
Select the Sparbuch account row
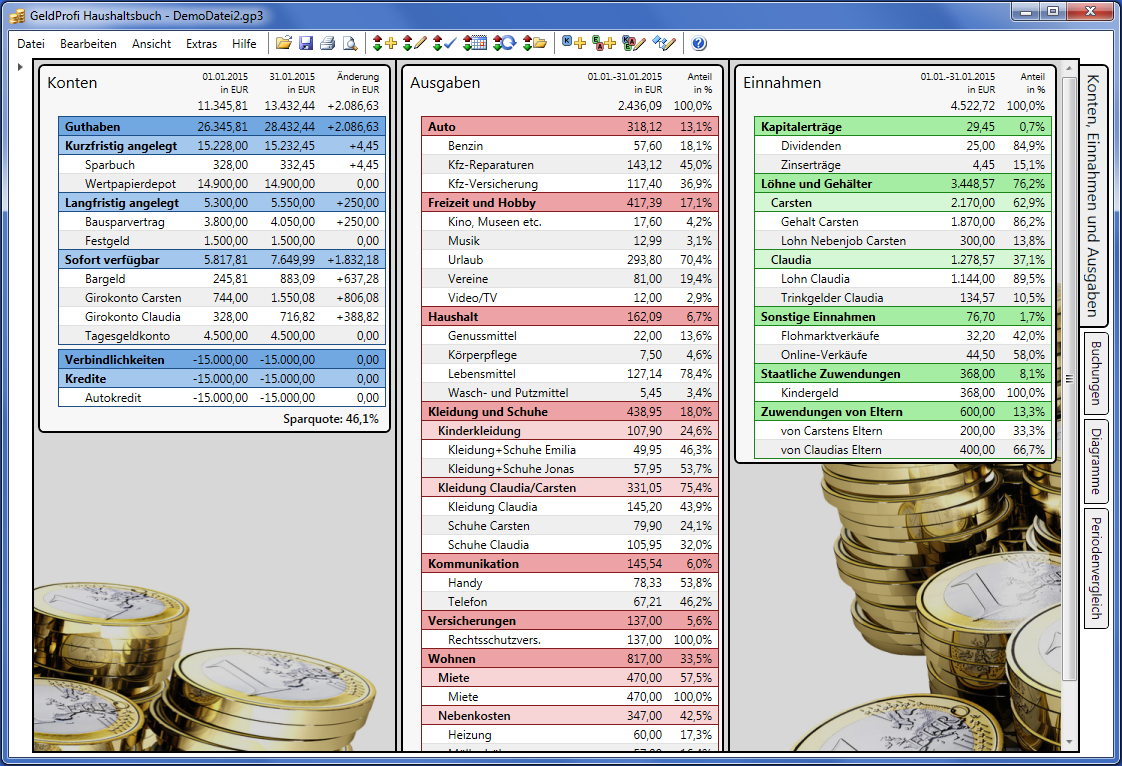[x=222, y=165]
